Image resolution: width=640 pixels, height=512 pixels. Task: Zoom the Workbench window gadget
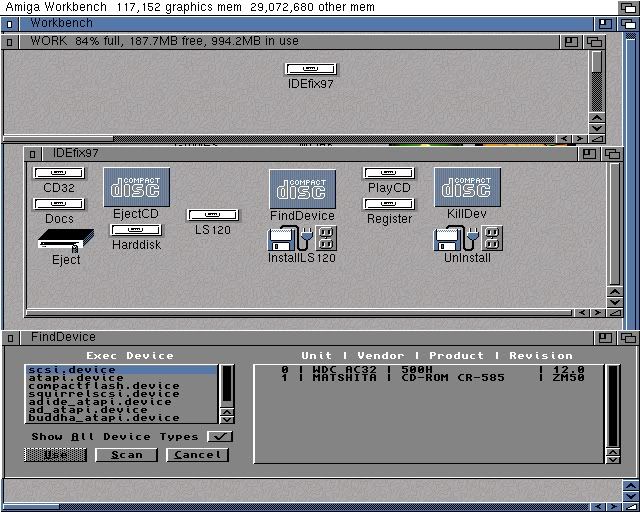pos(605,24)
